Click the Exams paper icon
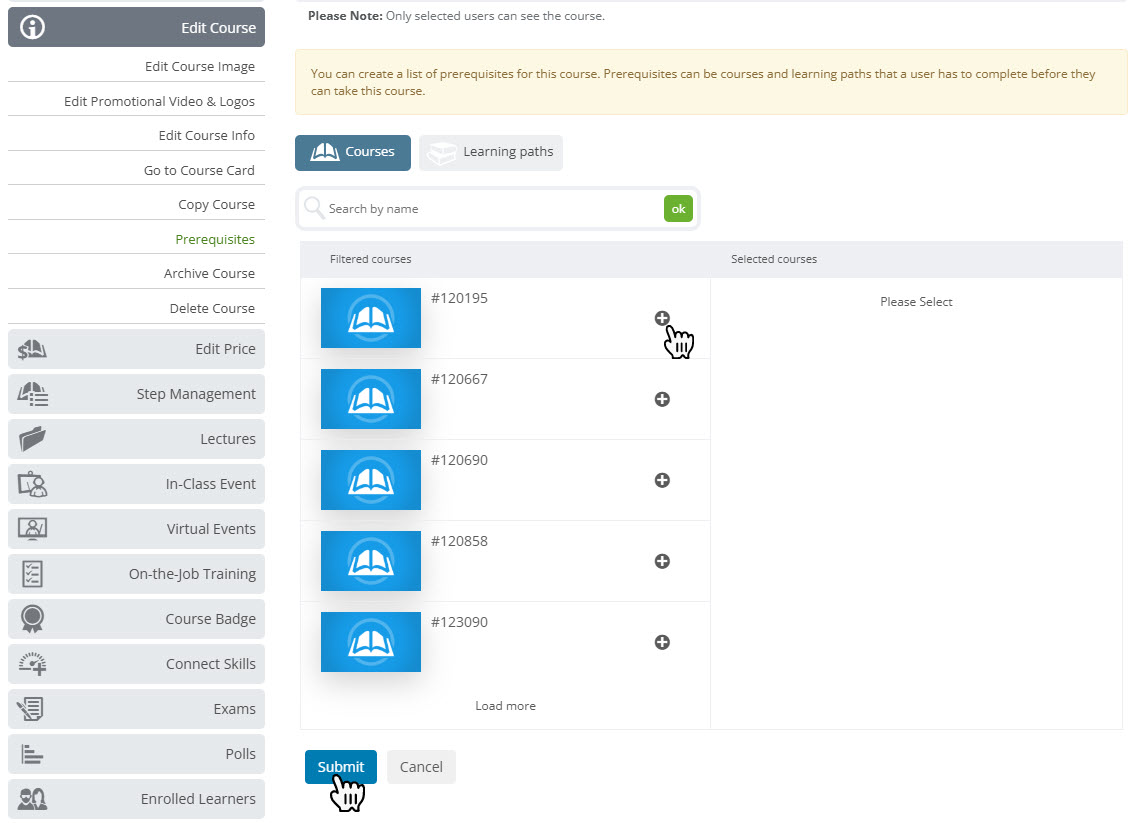Screen dimensions: 1136x823 click(x=31, y=709)
